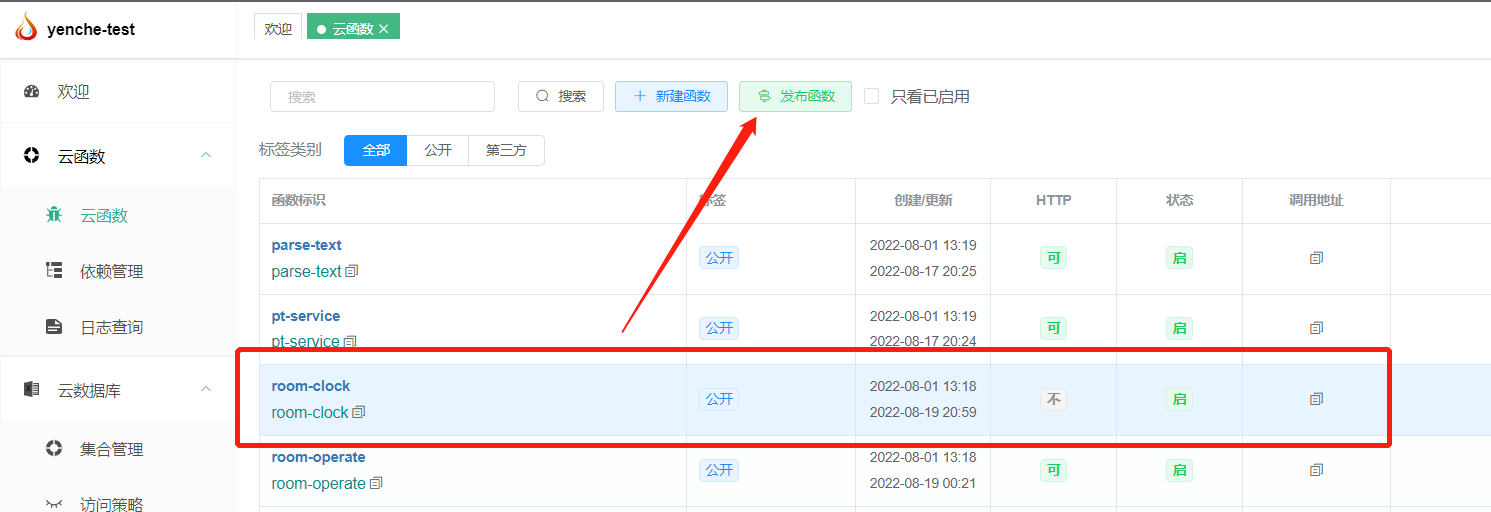Close the 云函数 tab

tap(383, 29)
